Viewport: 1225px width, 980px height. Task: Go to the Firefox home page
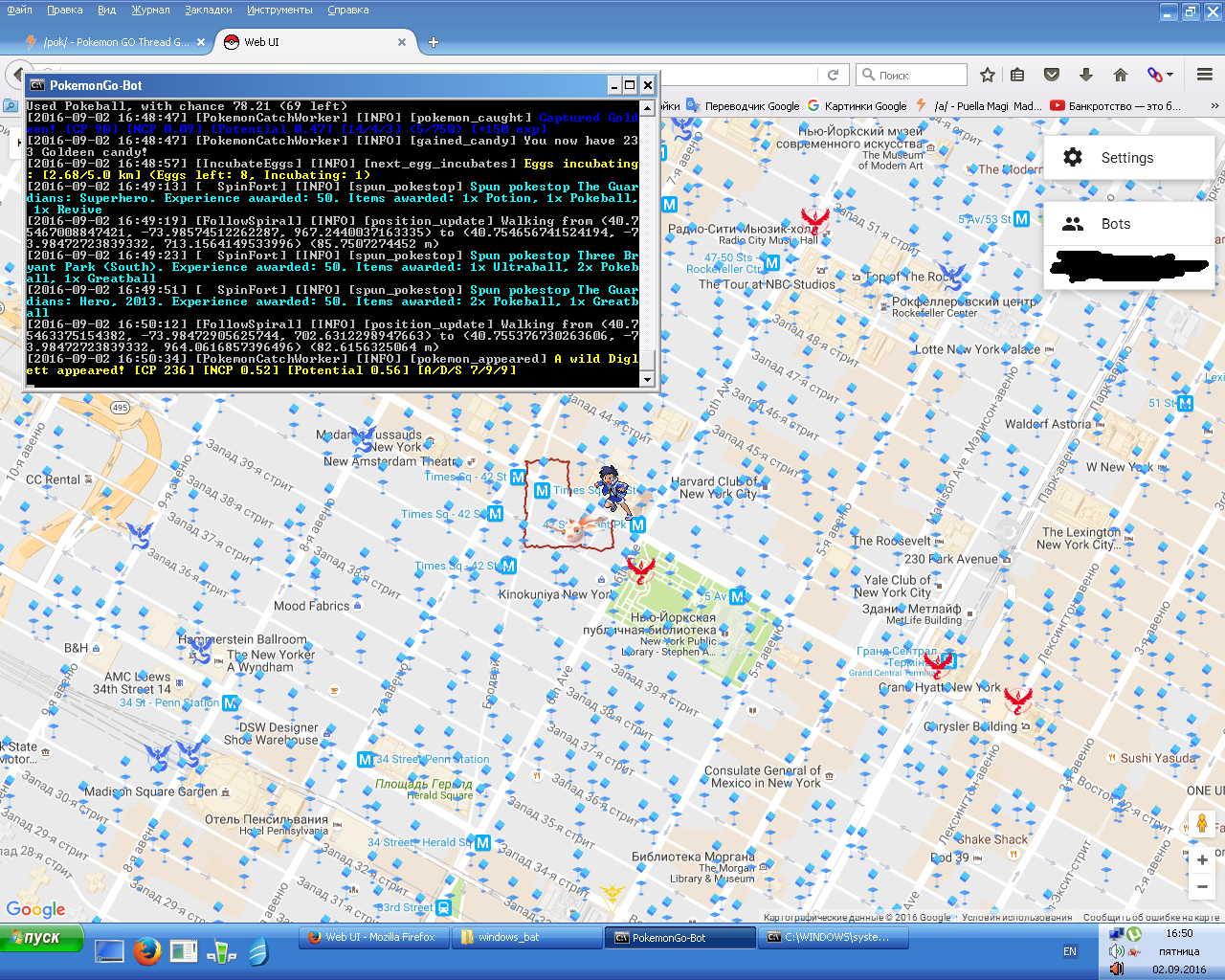[x=1121, y=75]
